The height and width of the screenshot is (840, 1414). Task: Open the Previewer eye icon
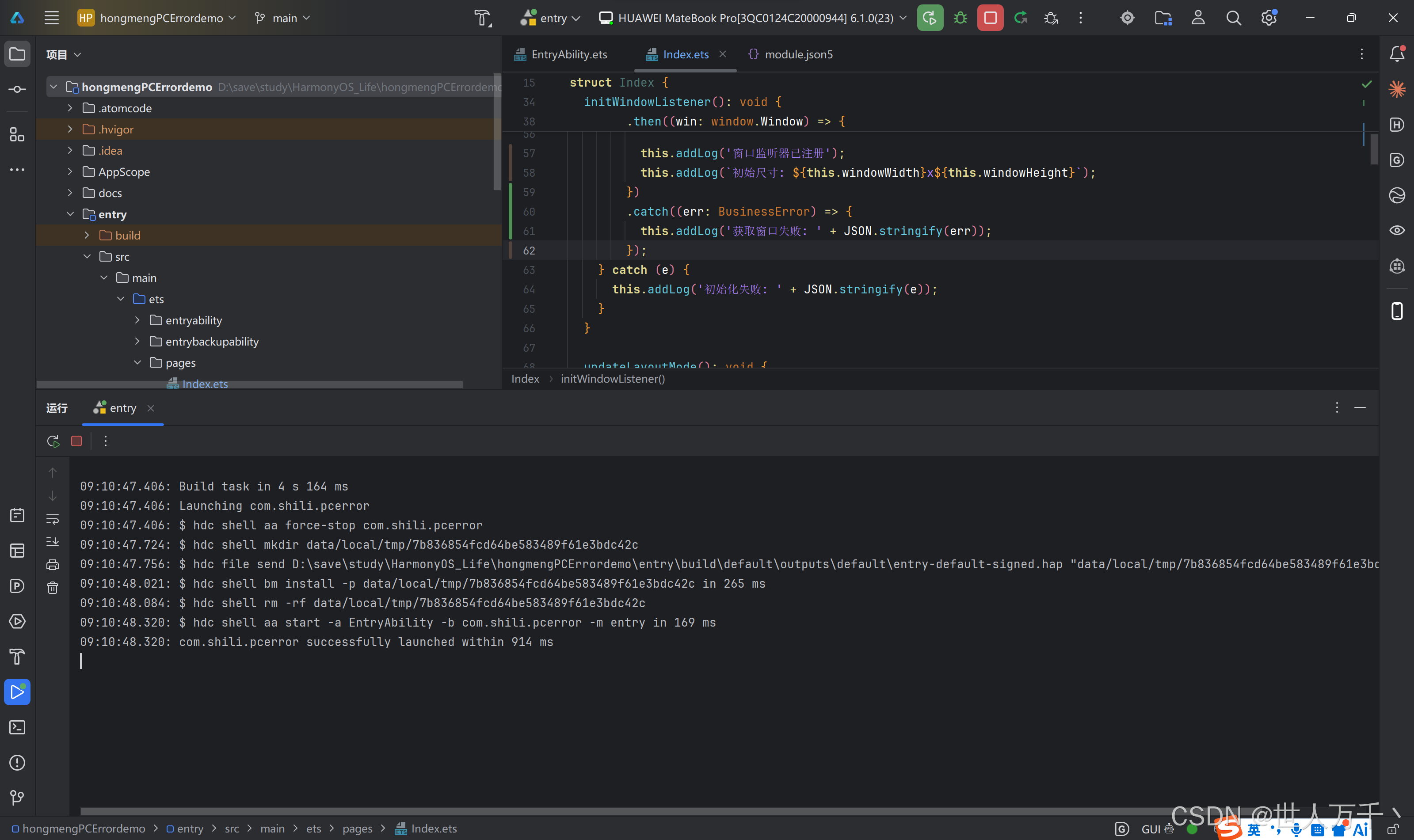click(1397, 230)
